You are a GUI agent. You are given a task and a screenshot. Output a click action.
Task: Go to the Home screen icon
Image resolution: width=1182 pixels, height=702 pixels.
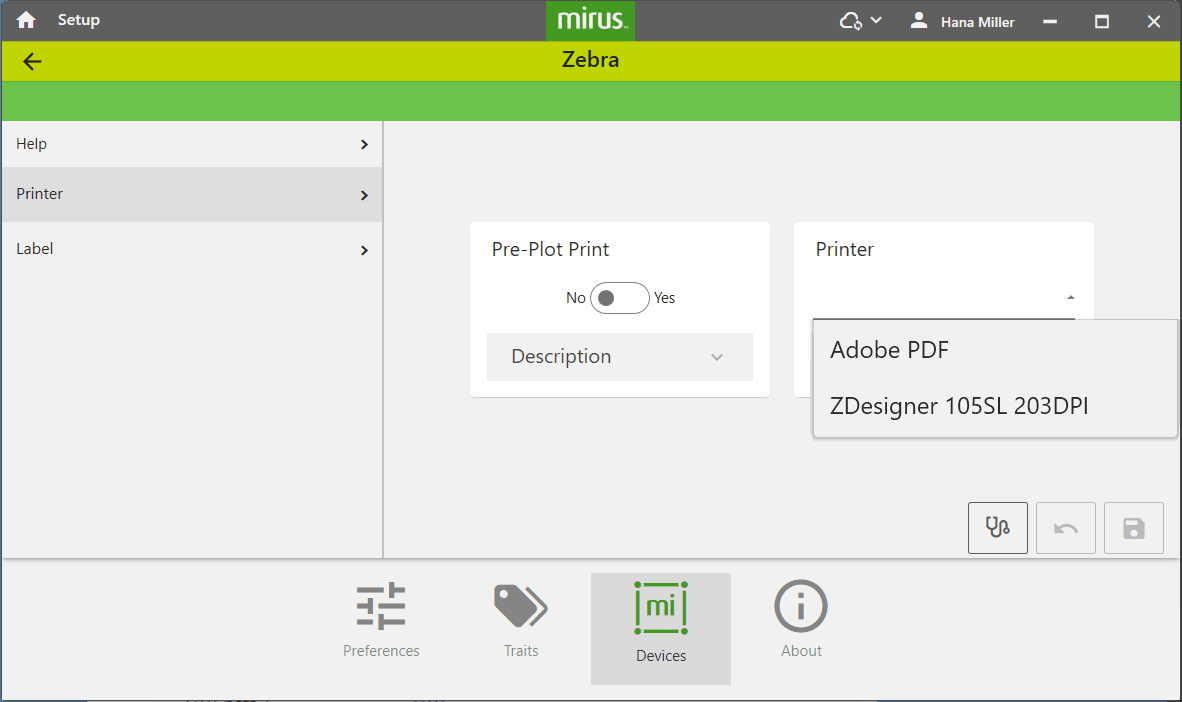26,20
